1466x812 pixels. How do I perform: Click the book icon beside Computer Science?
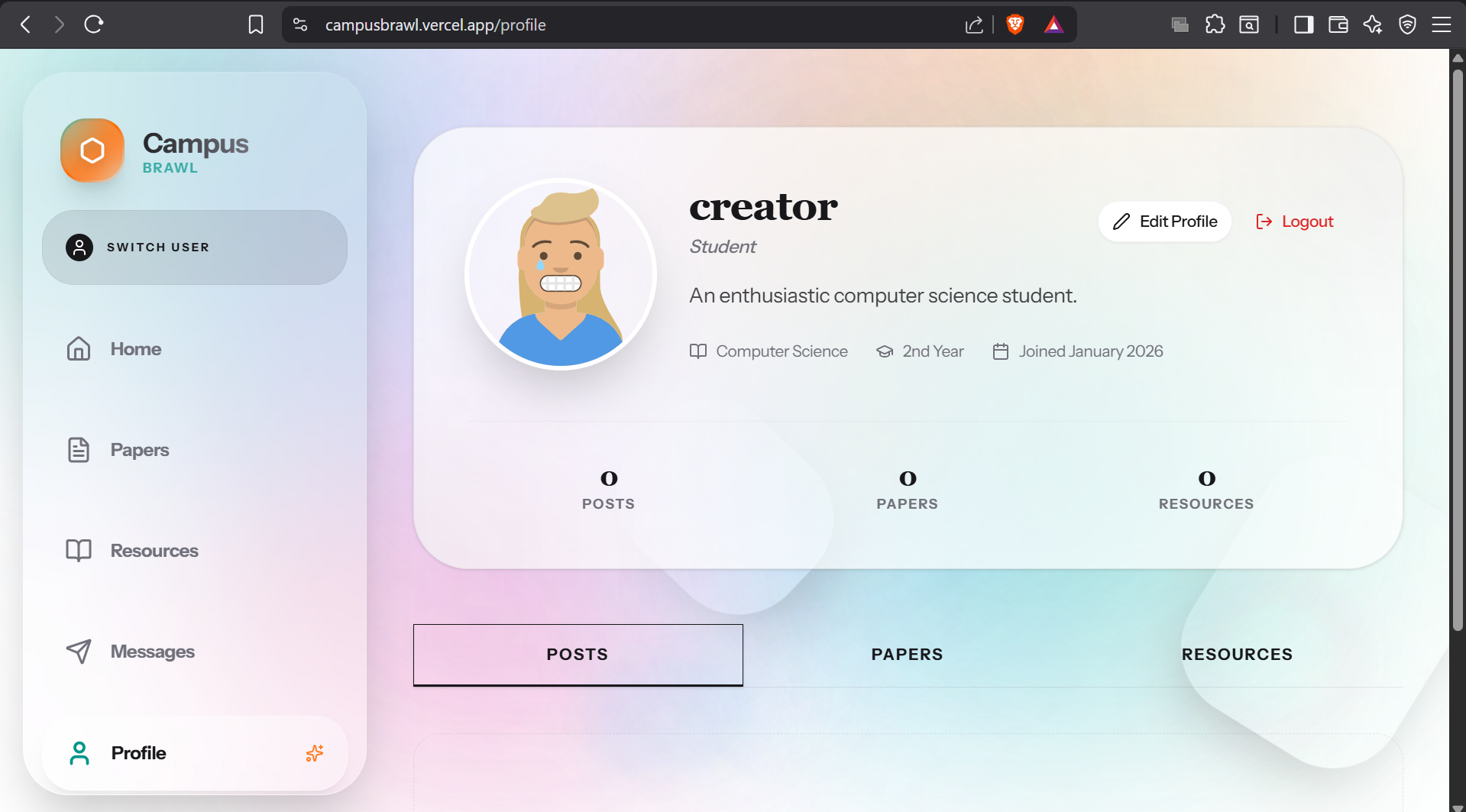coord(698,351)
